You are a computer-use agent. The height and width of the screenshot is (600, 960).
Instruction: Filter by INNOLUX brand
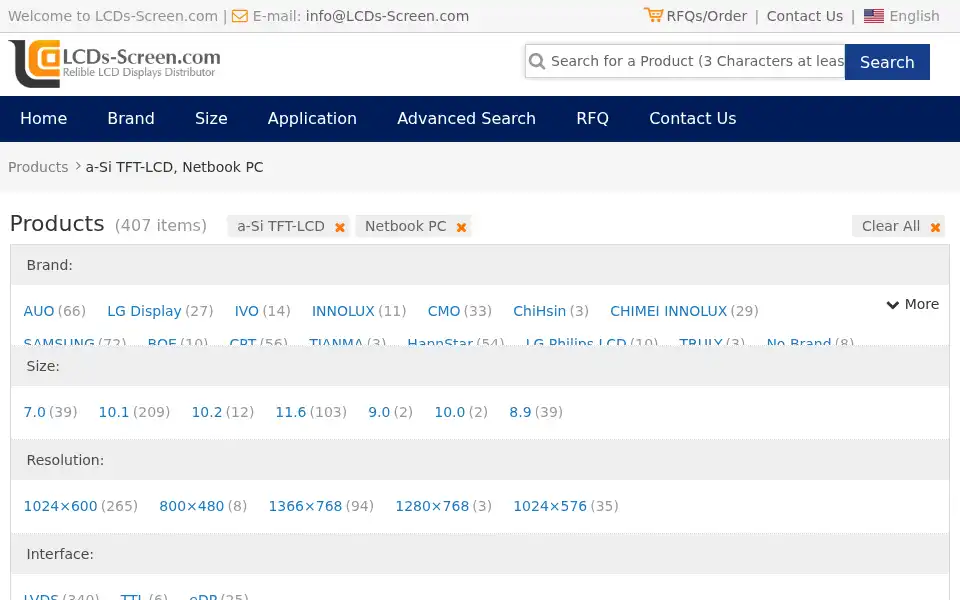click(x=343, y=311)
